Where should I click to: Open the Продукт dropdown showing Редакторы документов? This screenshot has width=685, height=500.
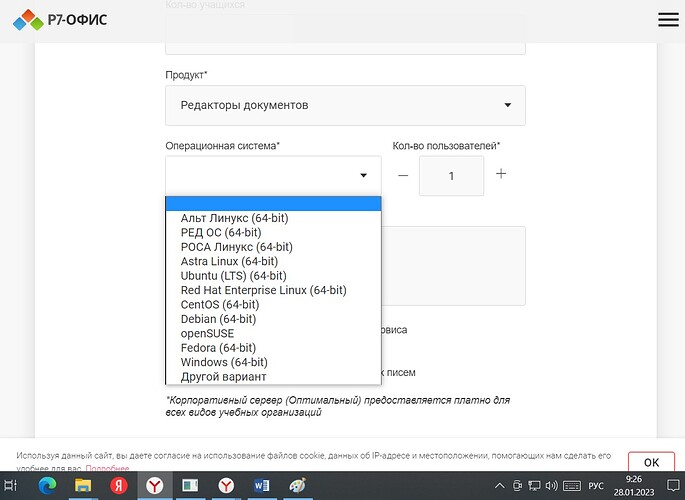click(345, 105)
